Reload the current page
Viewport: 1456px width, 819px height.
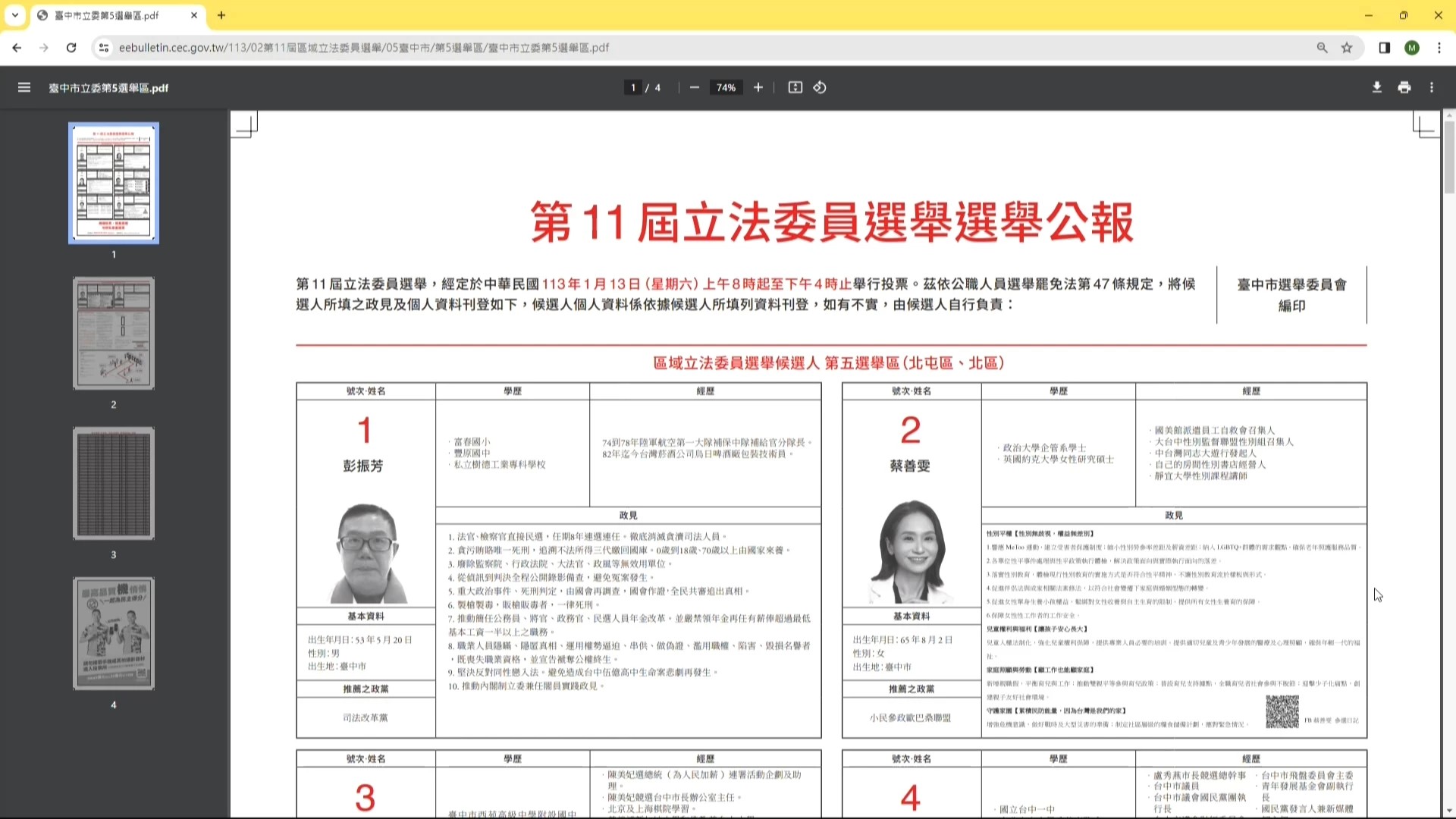(71, 48)
